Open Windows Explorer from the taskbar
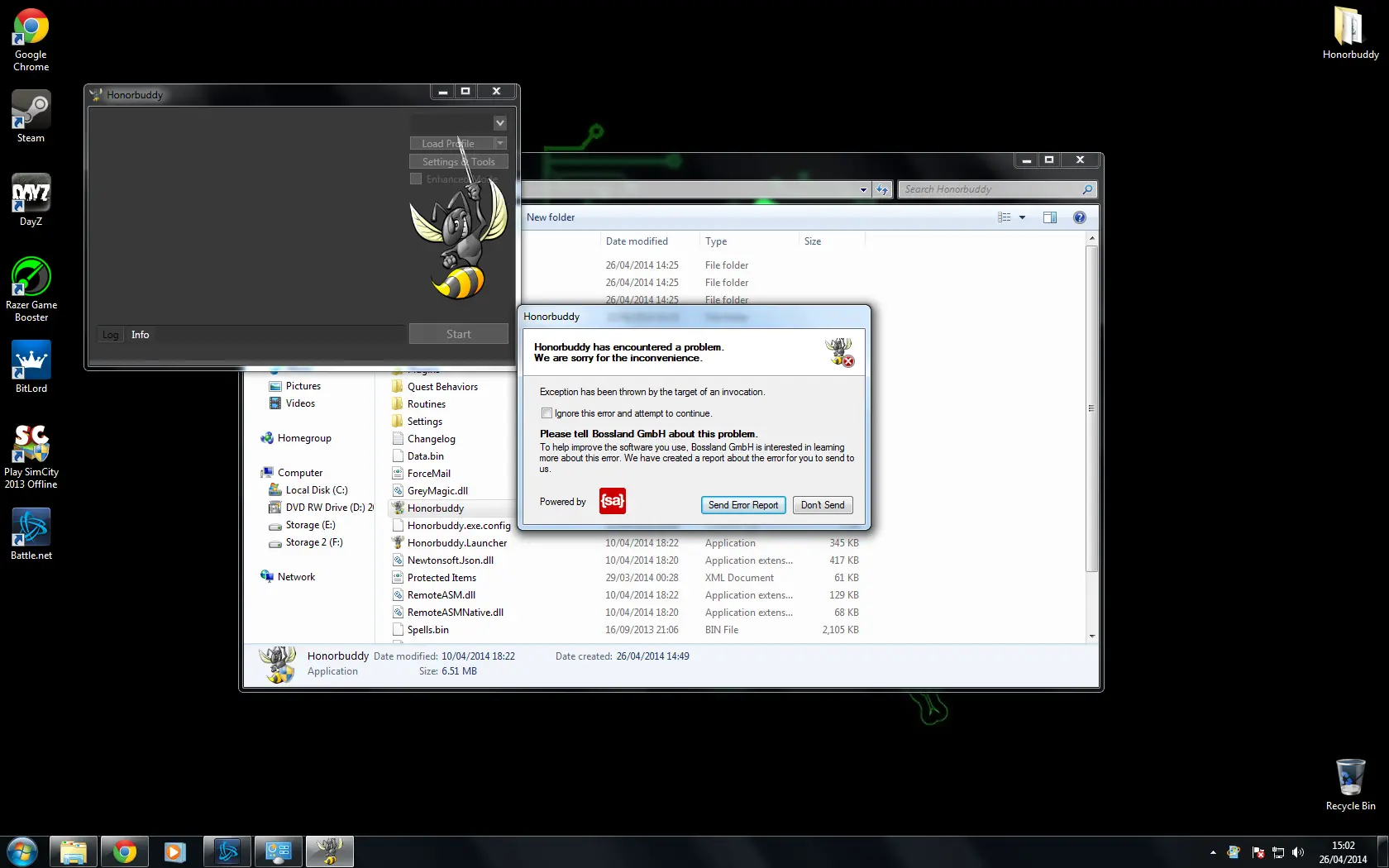Screen dimensions: 1389x868 (x=74, y=851)
